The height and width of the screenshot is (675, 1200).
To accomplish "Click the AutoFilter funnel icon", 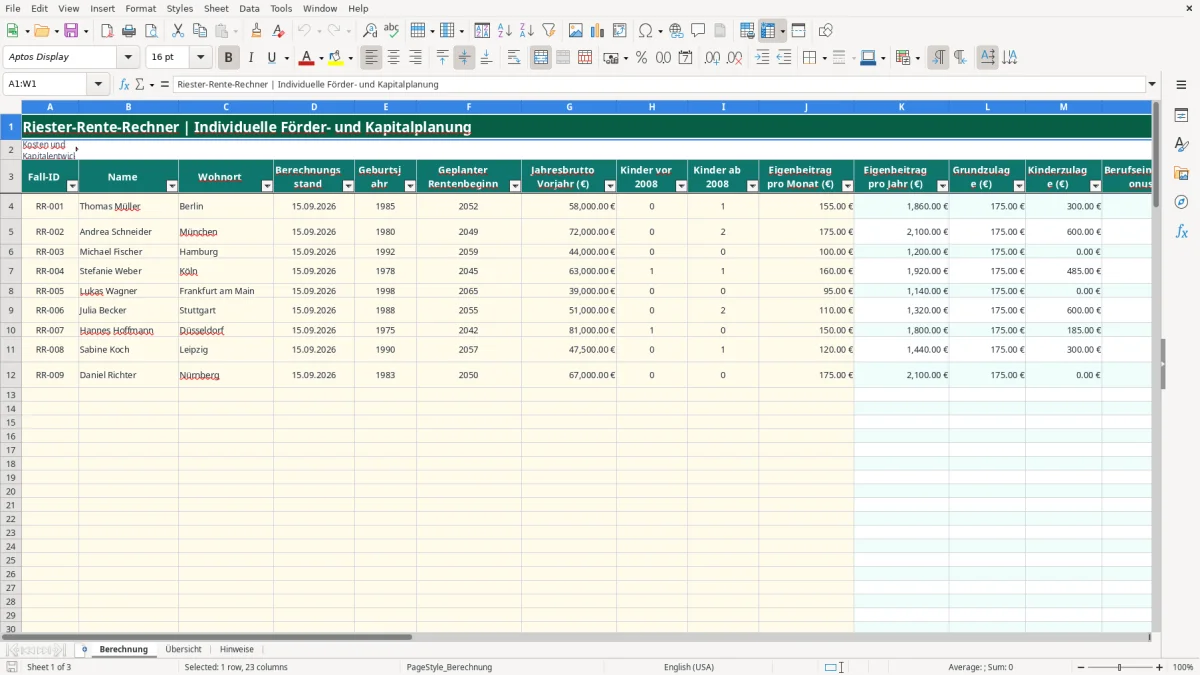I will [549, 31].
